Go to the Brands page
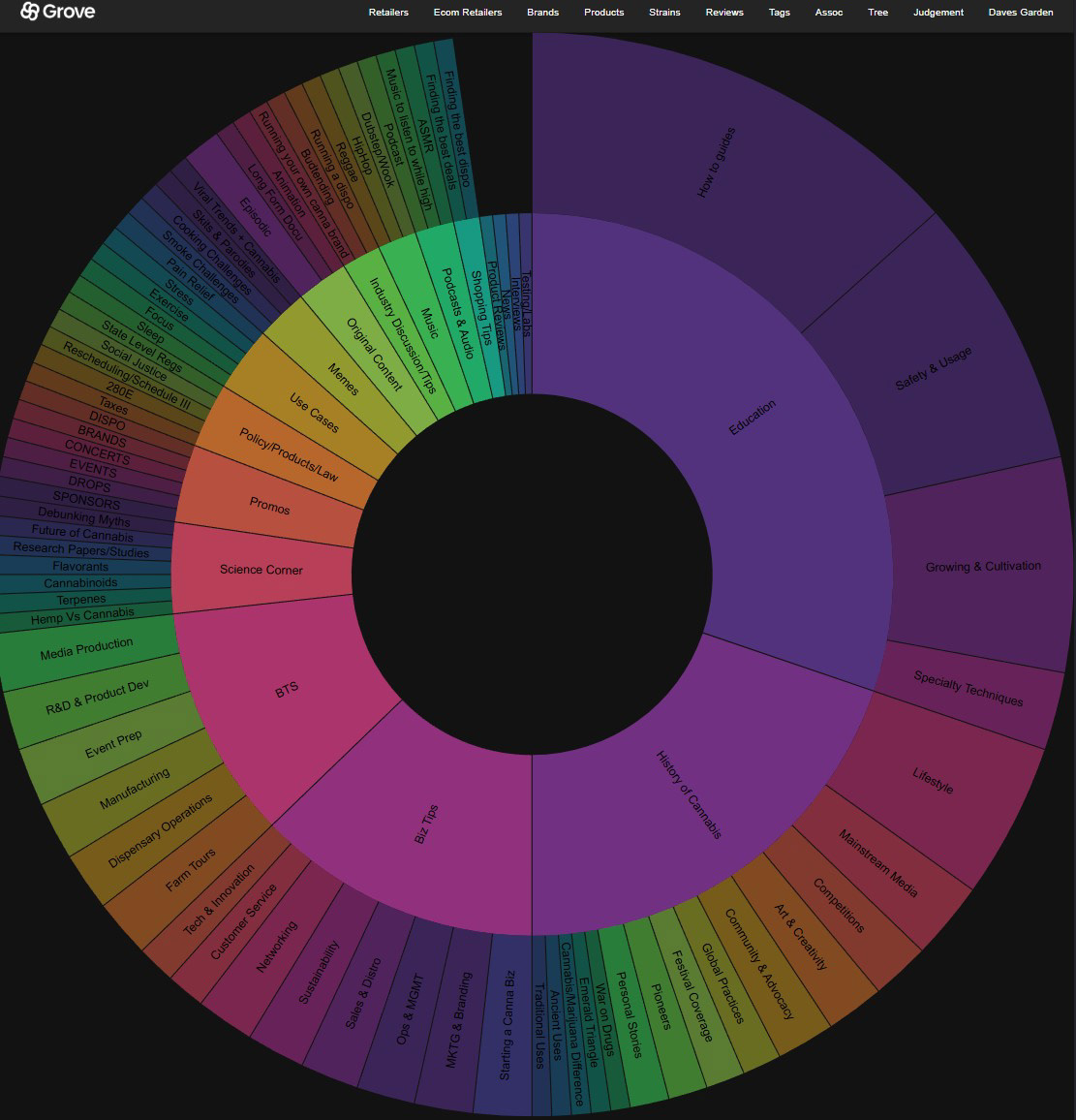This screenshot has width=1076, height=1120. (x=542, y=13)
